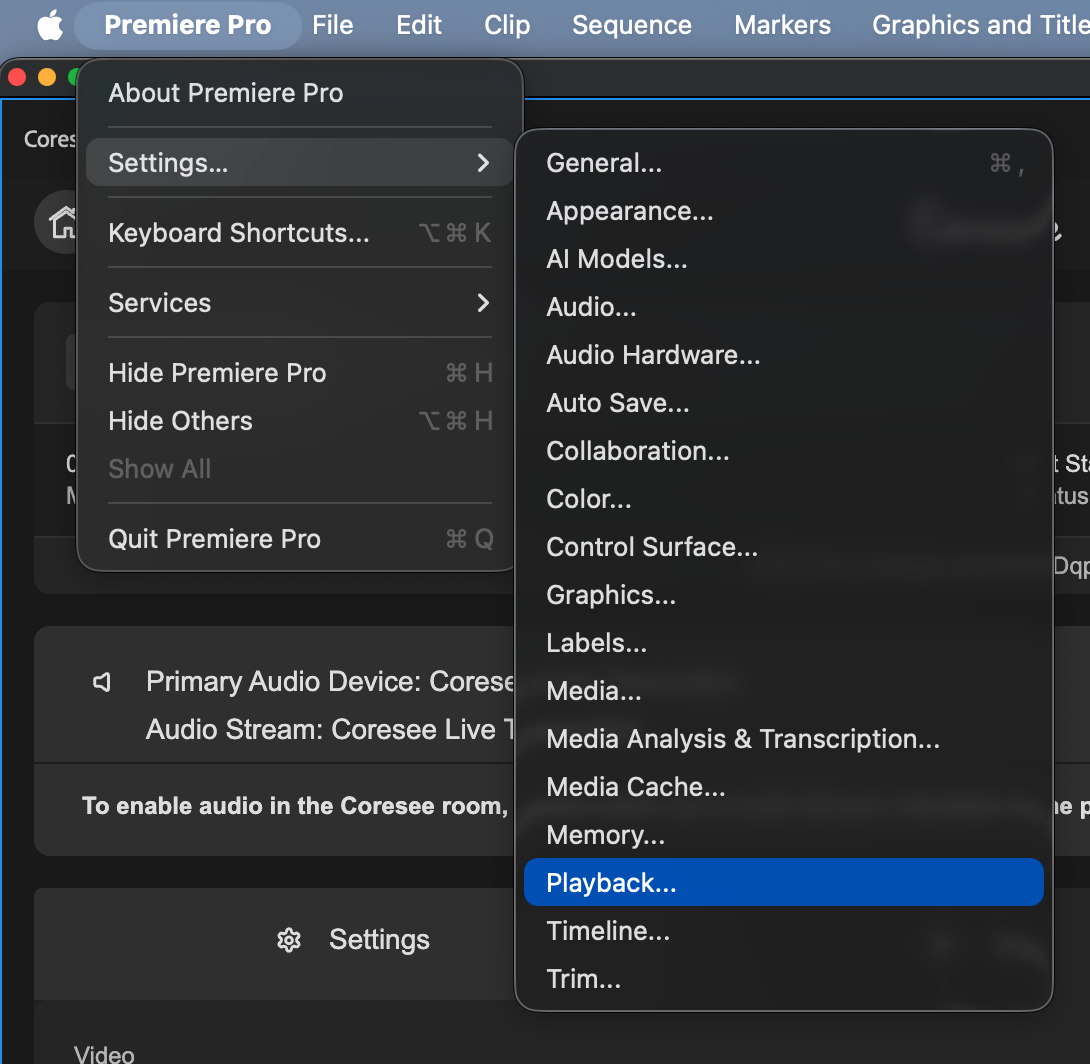This screenshot has width=1090, height=1064.
Task: Open Memory... settings
Action: point(783,835)
